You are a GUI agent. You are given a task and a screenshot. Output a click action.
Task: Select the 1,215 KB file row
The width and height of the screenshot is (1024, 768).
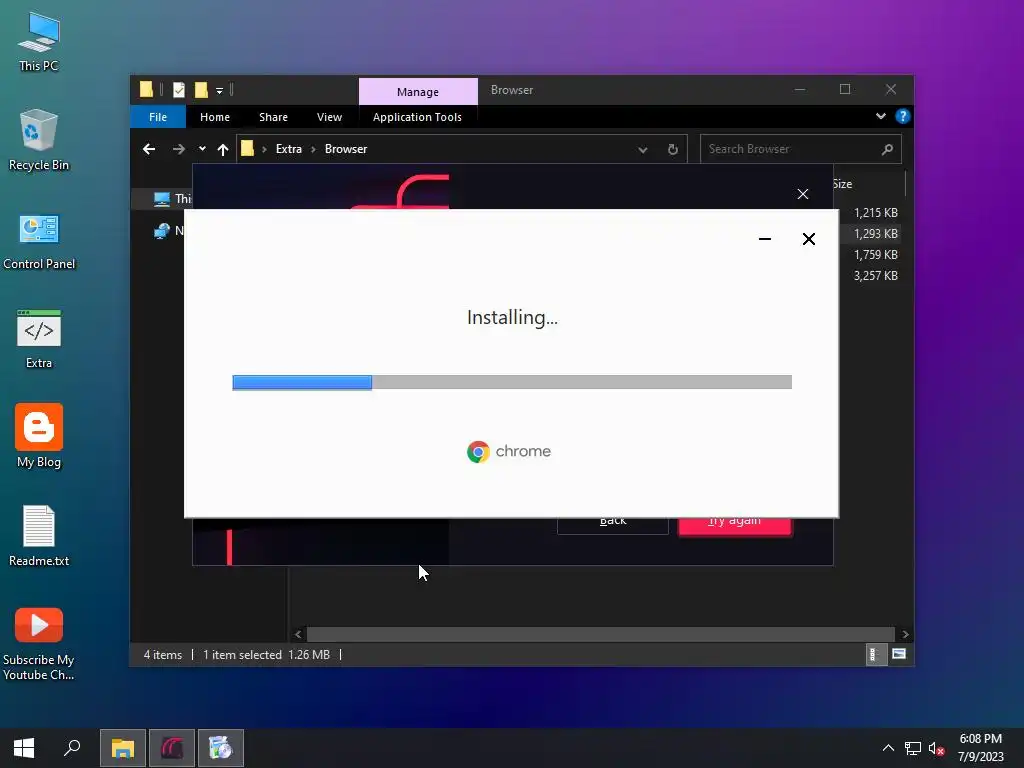(x=875, y=213)
